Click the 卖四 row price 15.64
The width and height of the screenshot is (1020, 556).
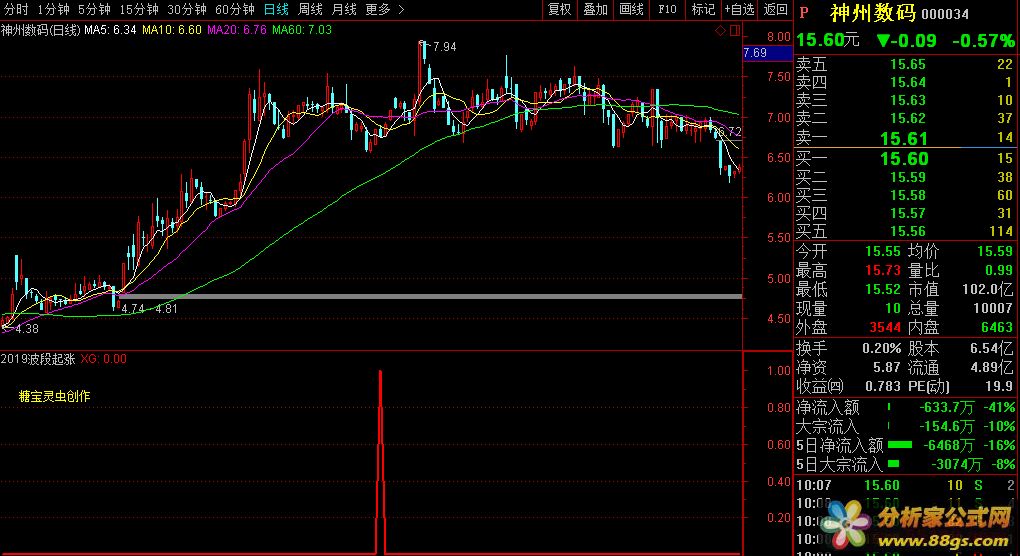(x=907, y=83)
